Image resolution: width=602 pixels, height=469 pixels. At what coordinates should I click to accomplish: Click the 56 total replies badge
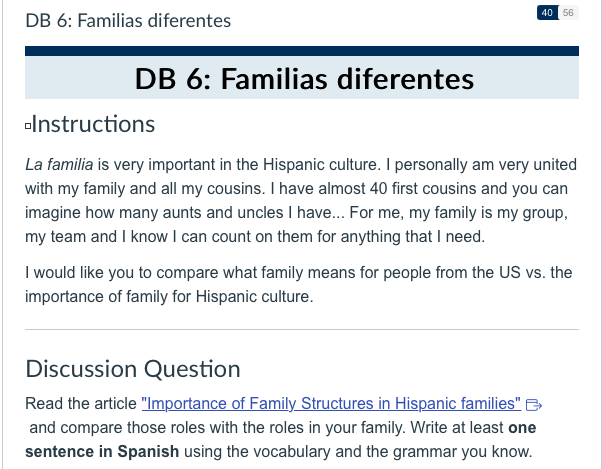coord(568,13)
